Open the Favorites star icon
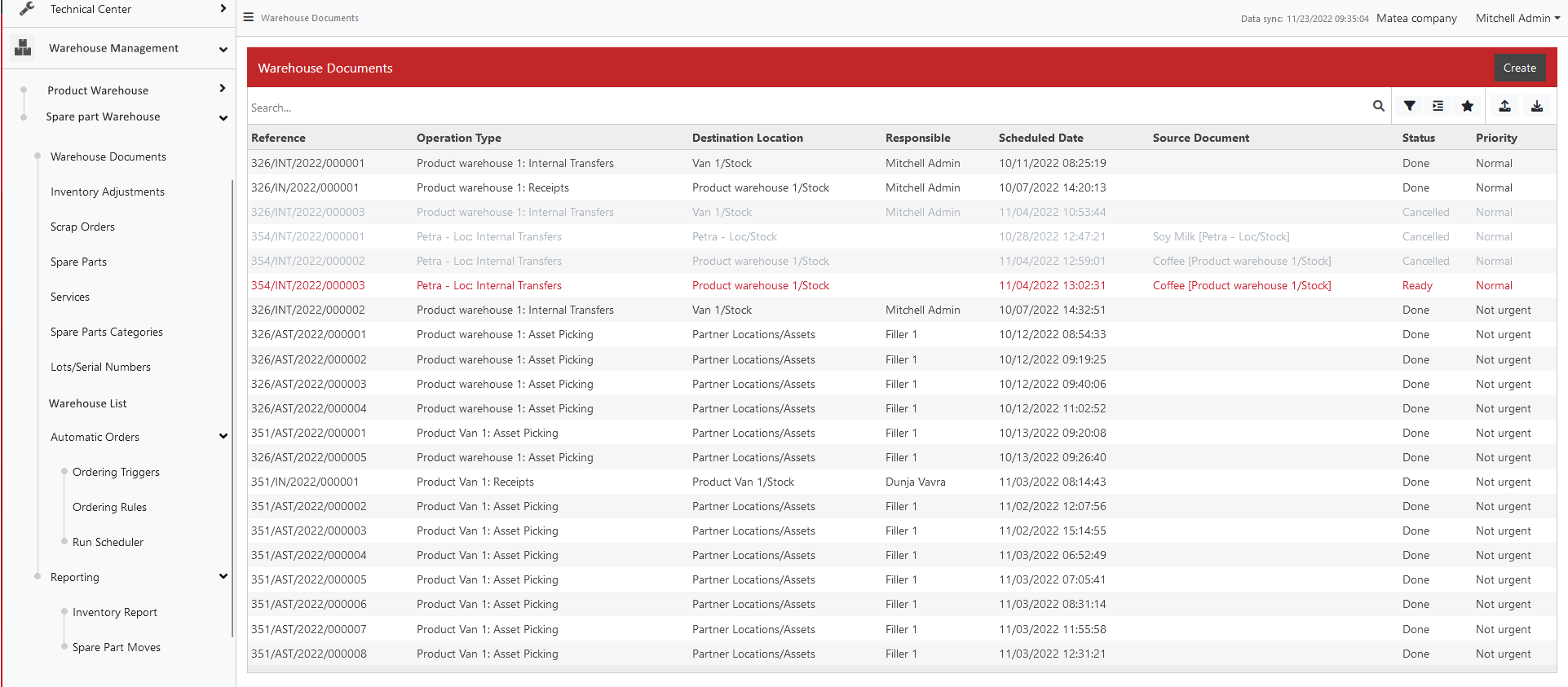 [1467, 106]
